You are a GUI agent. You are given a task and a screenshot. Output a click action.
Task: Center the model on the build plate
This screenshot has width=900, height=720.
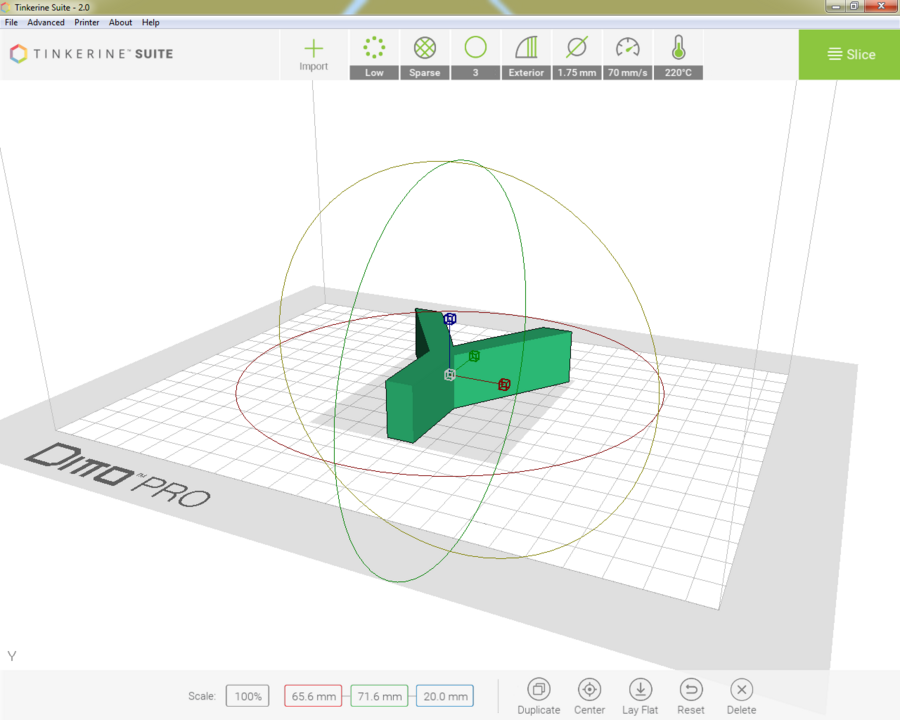tap(589, 695)
